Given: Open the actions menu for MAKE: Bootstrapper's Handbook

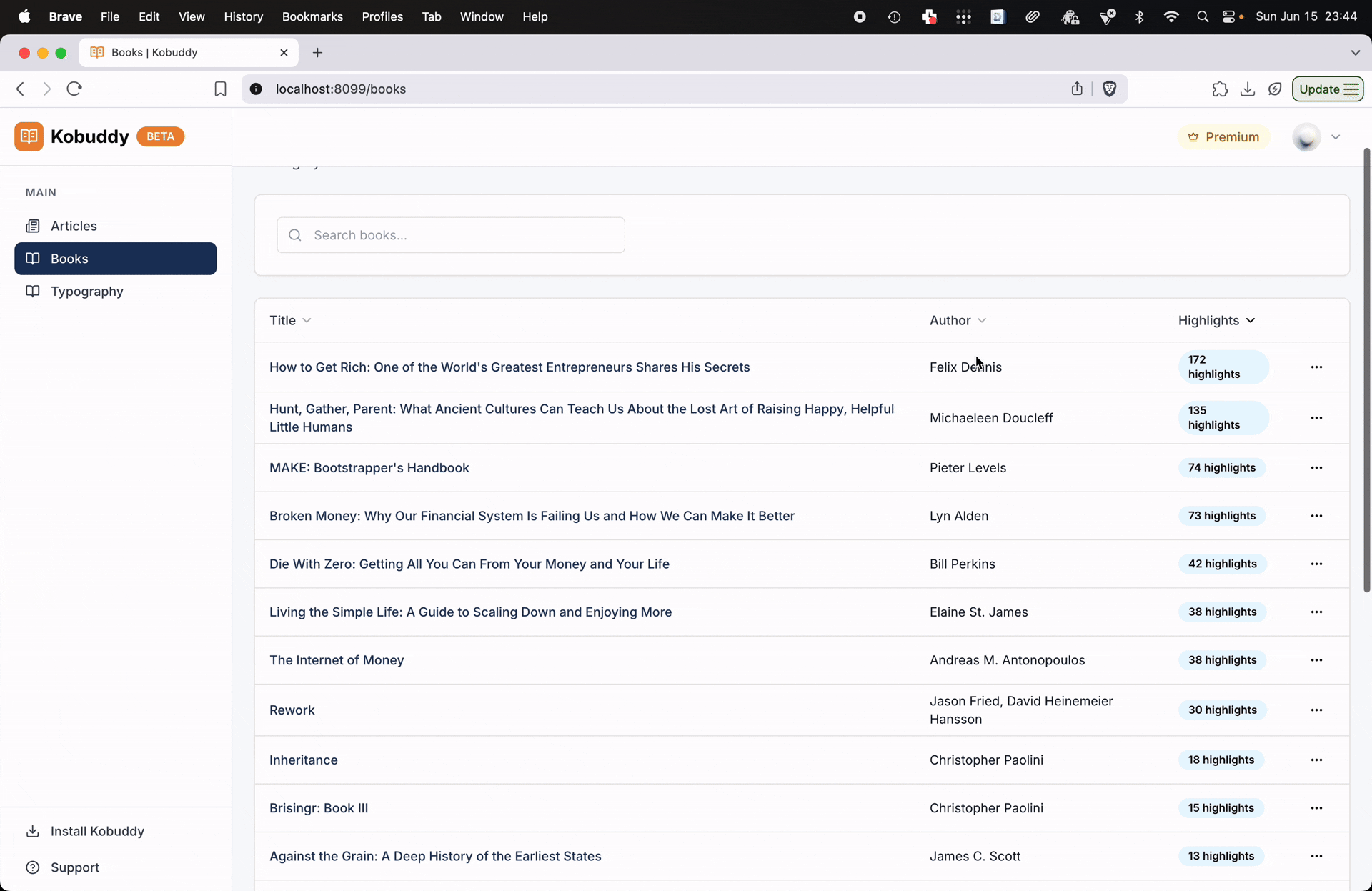Looking at the screenshot, I should point(1317,468).
